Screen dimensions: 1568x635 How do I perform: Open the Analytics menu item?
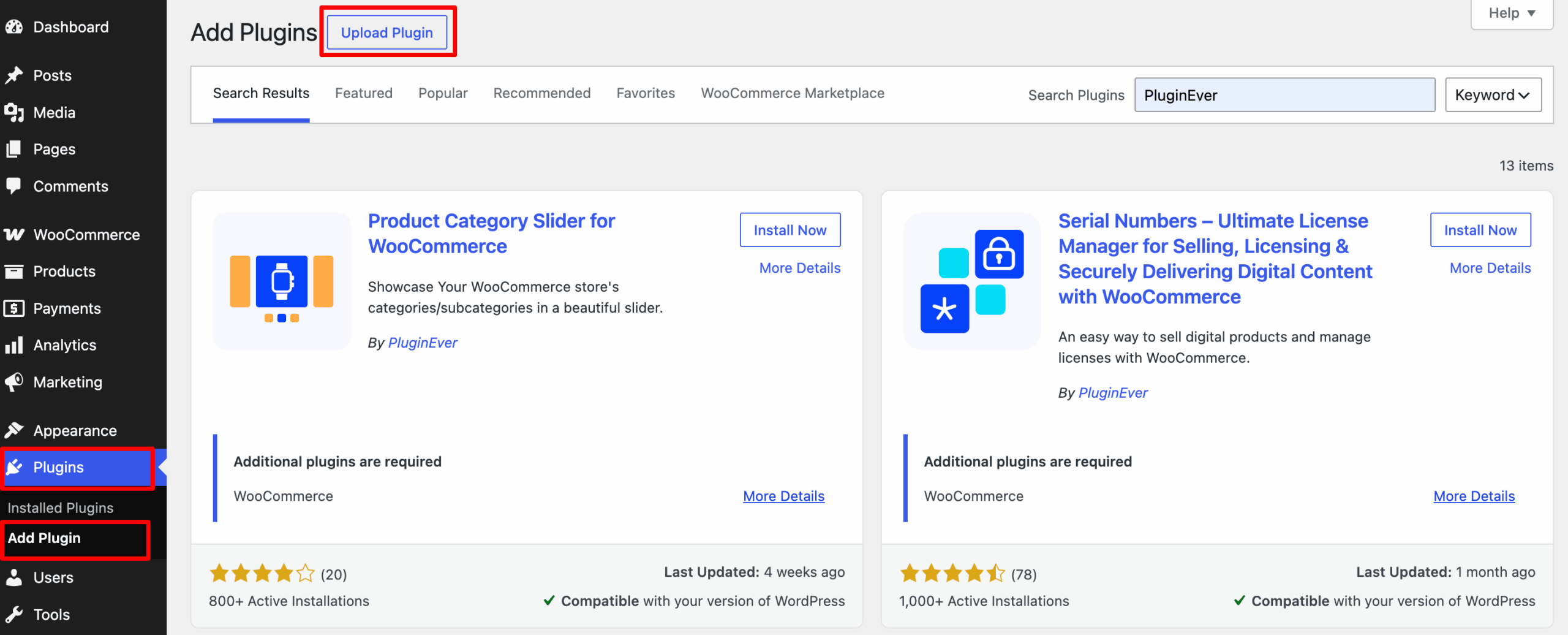coord(83,345)
